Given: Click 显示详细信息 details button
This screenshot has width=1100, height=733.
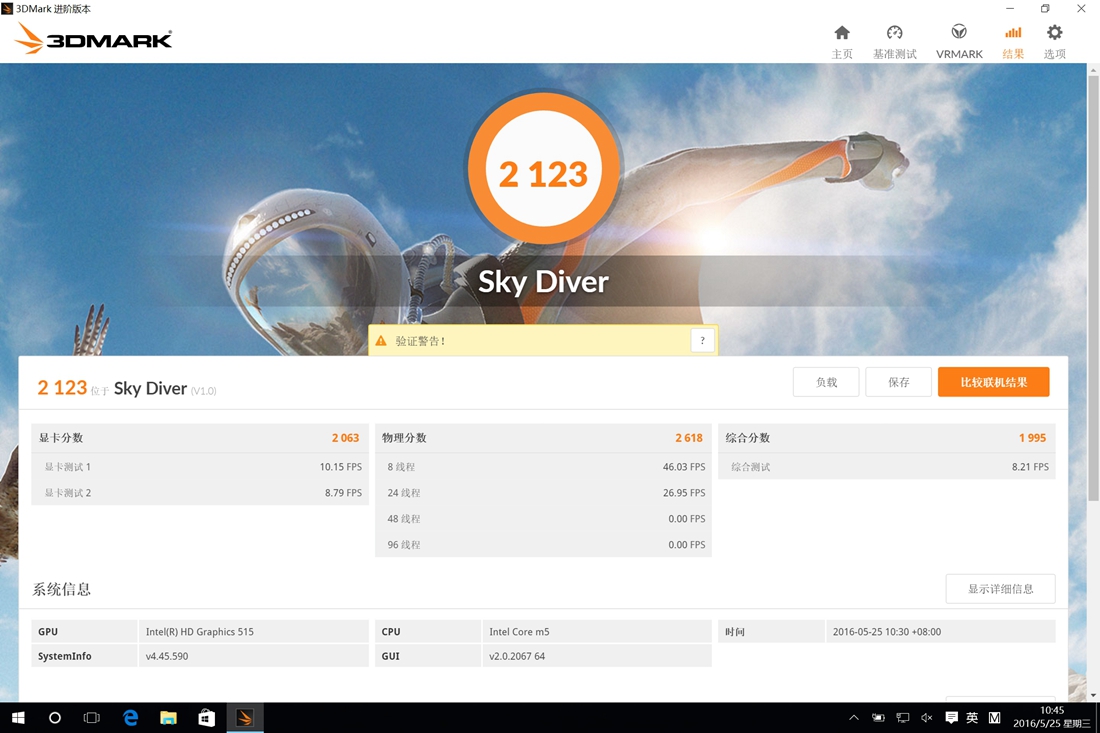Looking at the screenshot, I should [x=1000, y=589].
